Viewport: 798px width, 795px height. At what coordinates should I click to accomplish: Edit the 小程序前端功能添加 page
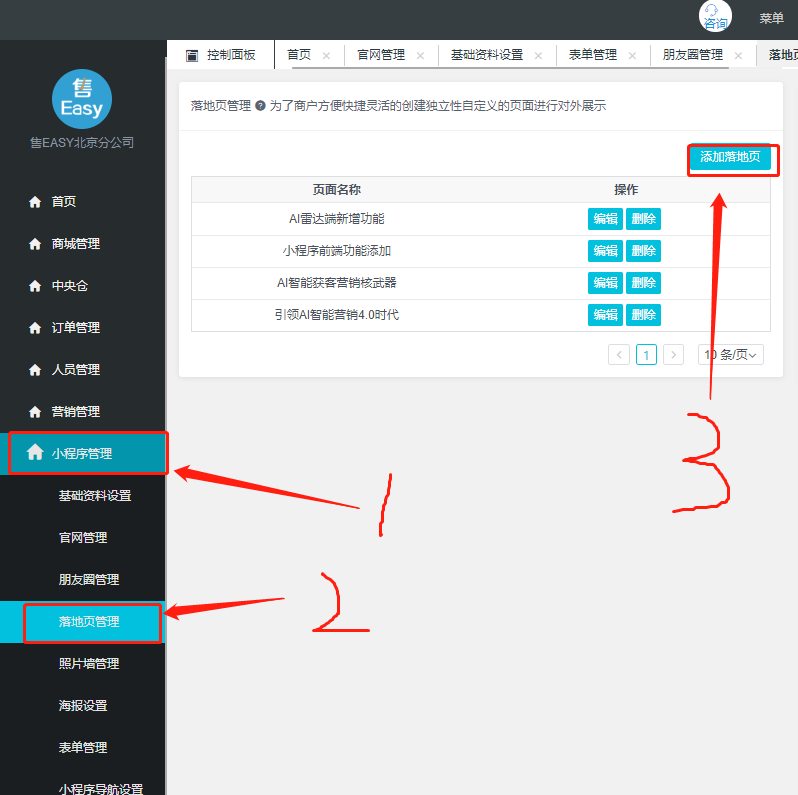tap(605, 251)
